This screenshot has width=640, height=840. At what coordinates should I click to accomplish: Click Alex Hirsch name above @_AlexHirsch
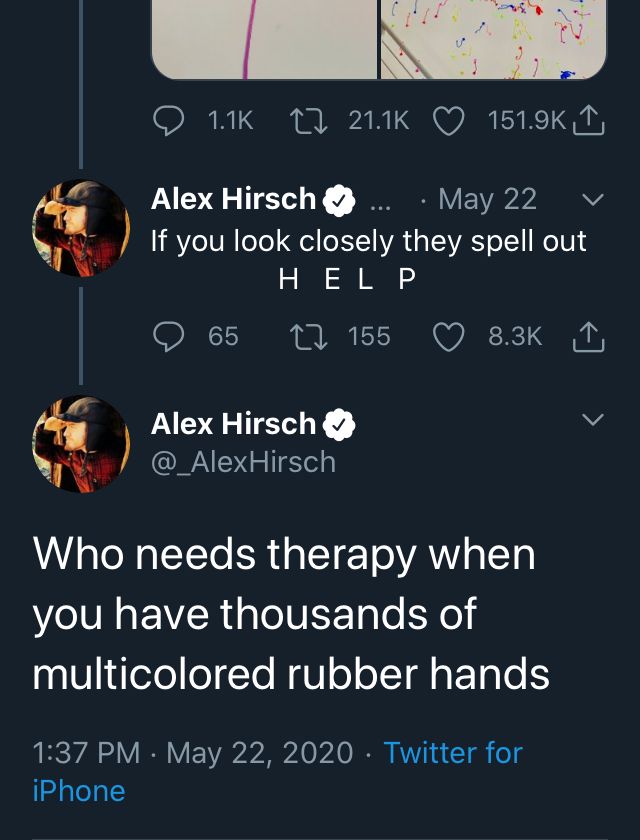pos(234,424)
